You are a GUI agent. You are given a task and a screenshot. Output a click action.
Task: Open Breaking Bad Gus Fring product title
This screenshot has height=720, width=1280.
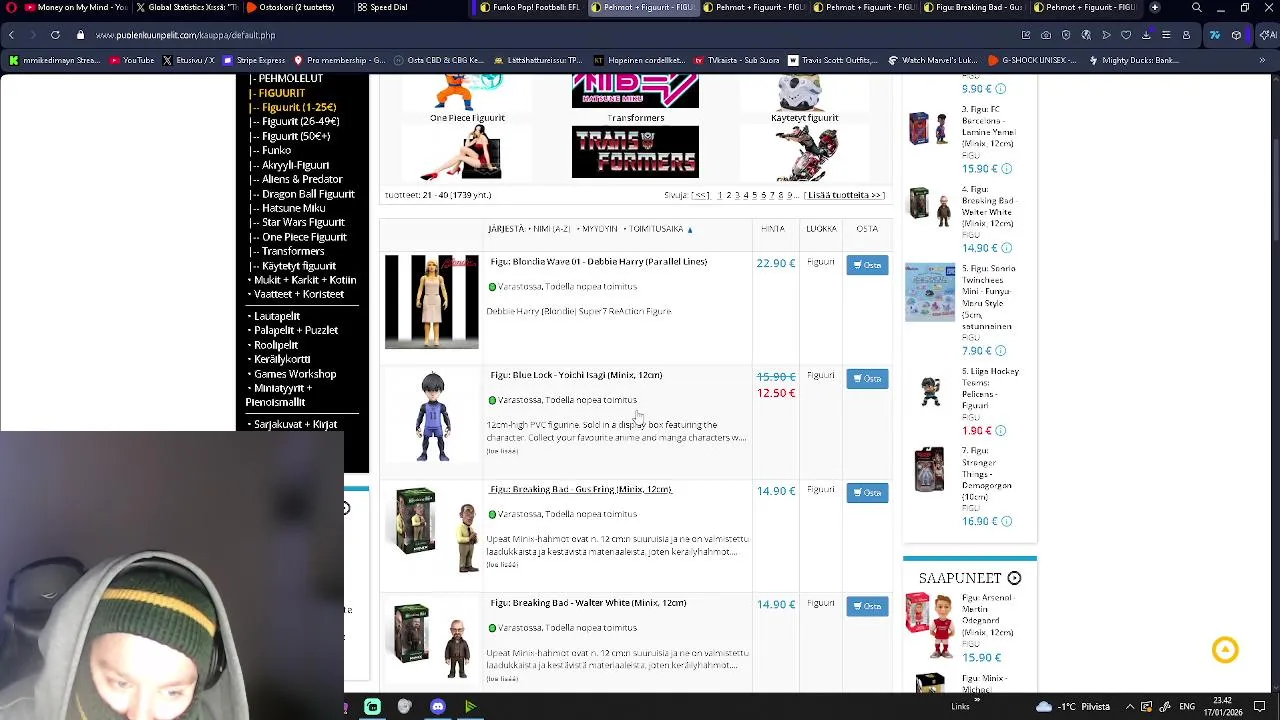[x=581, y=489]
